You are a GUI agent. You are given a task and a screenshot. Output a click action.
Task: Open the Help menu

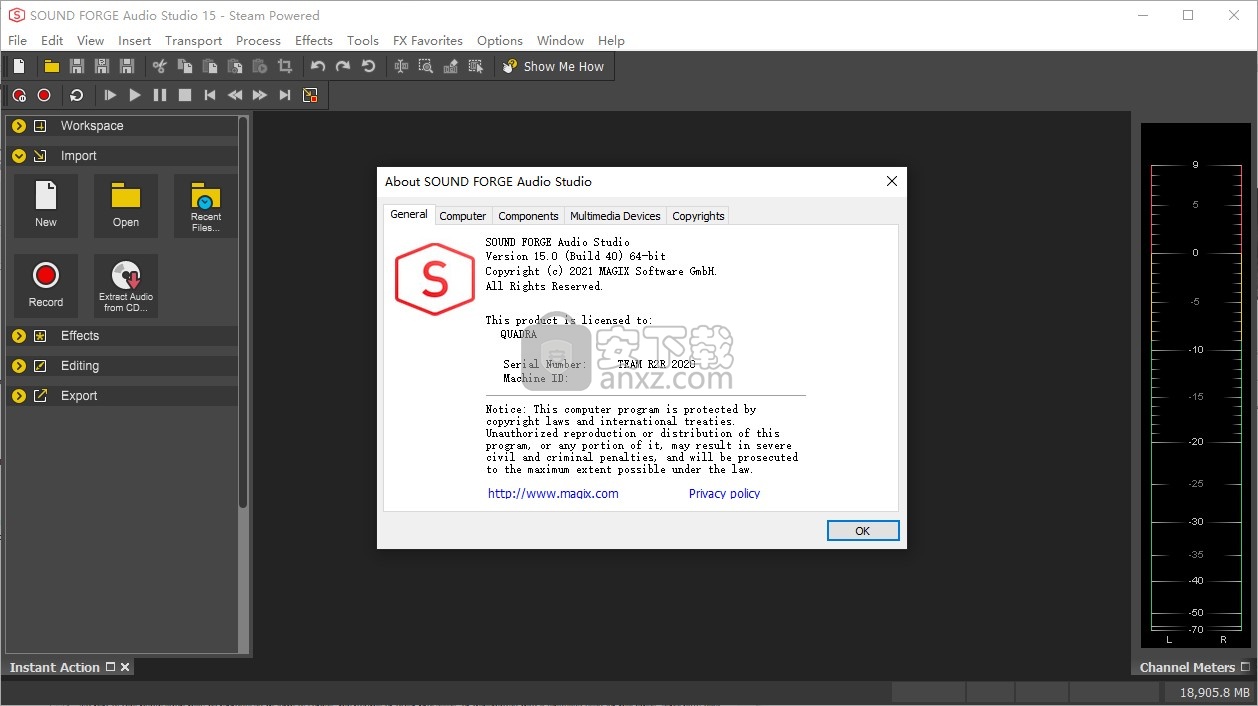tap(611, 41)
